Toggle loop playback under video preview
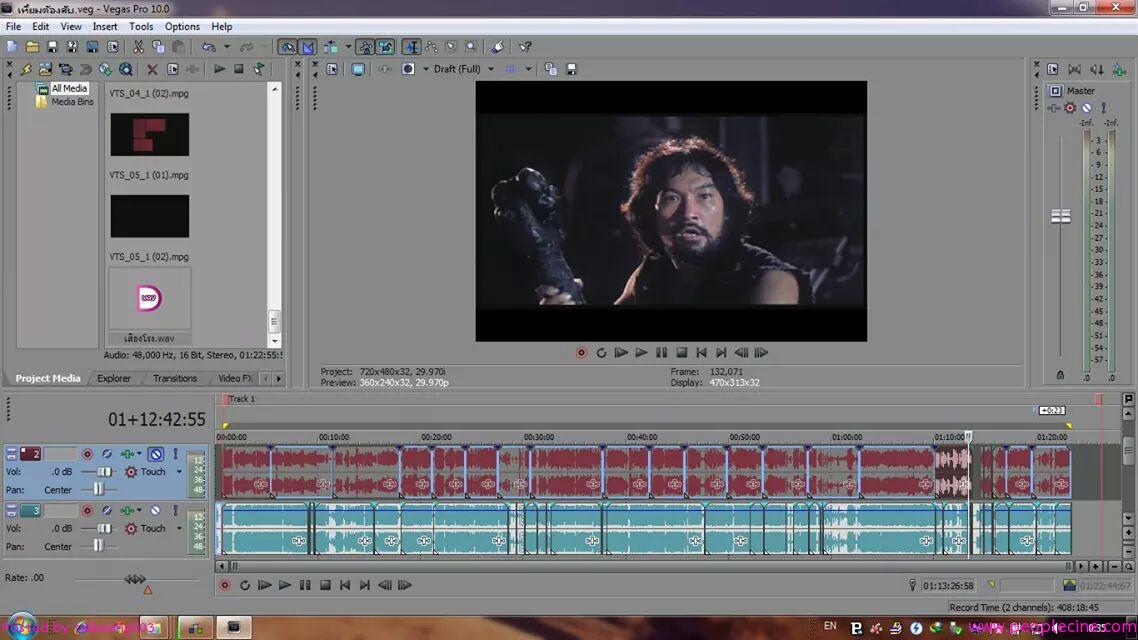The image size is (1138, 640). 601,353
